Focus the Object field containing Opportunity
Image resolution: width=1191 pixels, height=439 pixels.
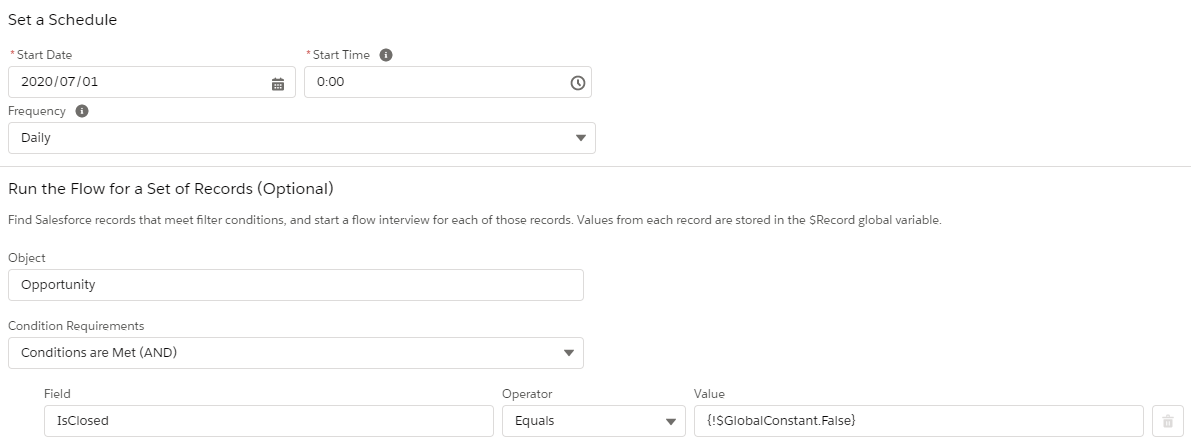point(295,285)
